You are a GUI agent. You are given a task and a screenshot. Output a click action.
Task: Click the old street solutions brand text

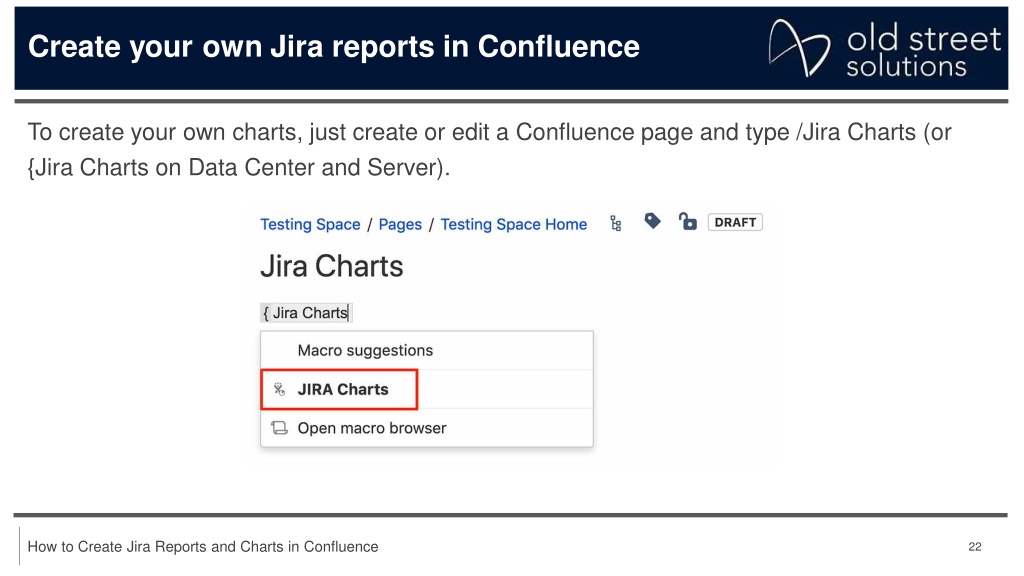click(x=923, y=50)
